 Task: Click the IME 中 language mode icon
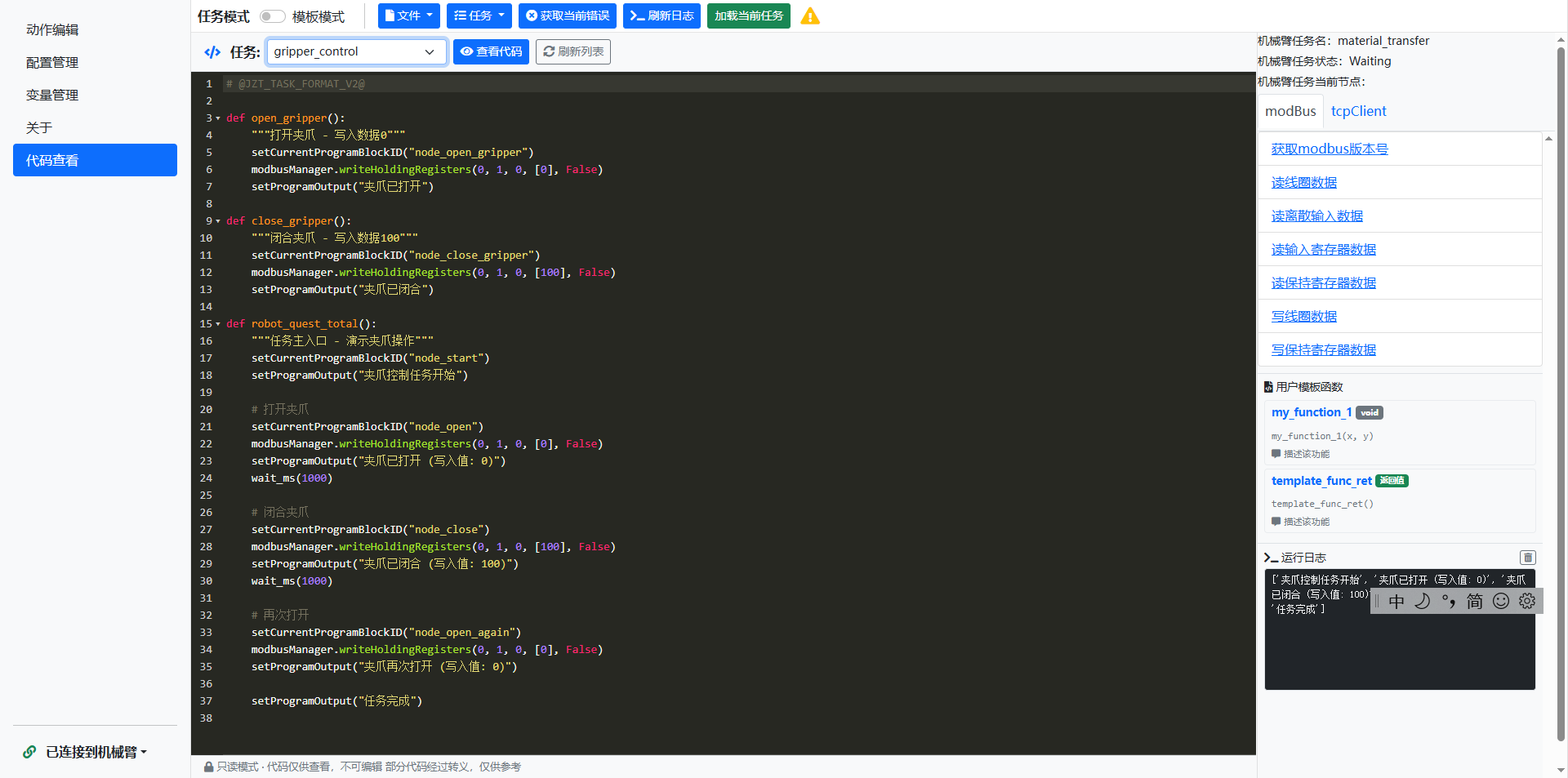[x=1396, y=602]
